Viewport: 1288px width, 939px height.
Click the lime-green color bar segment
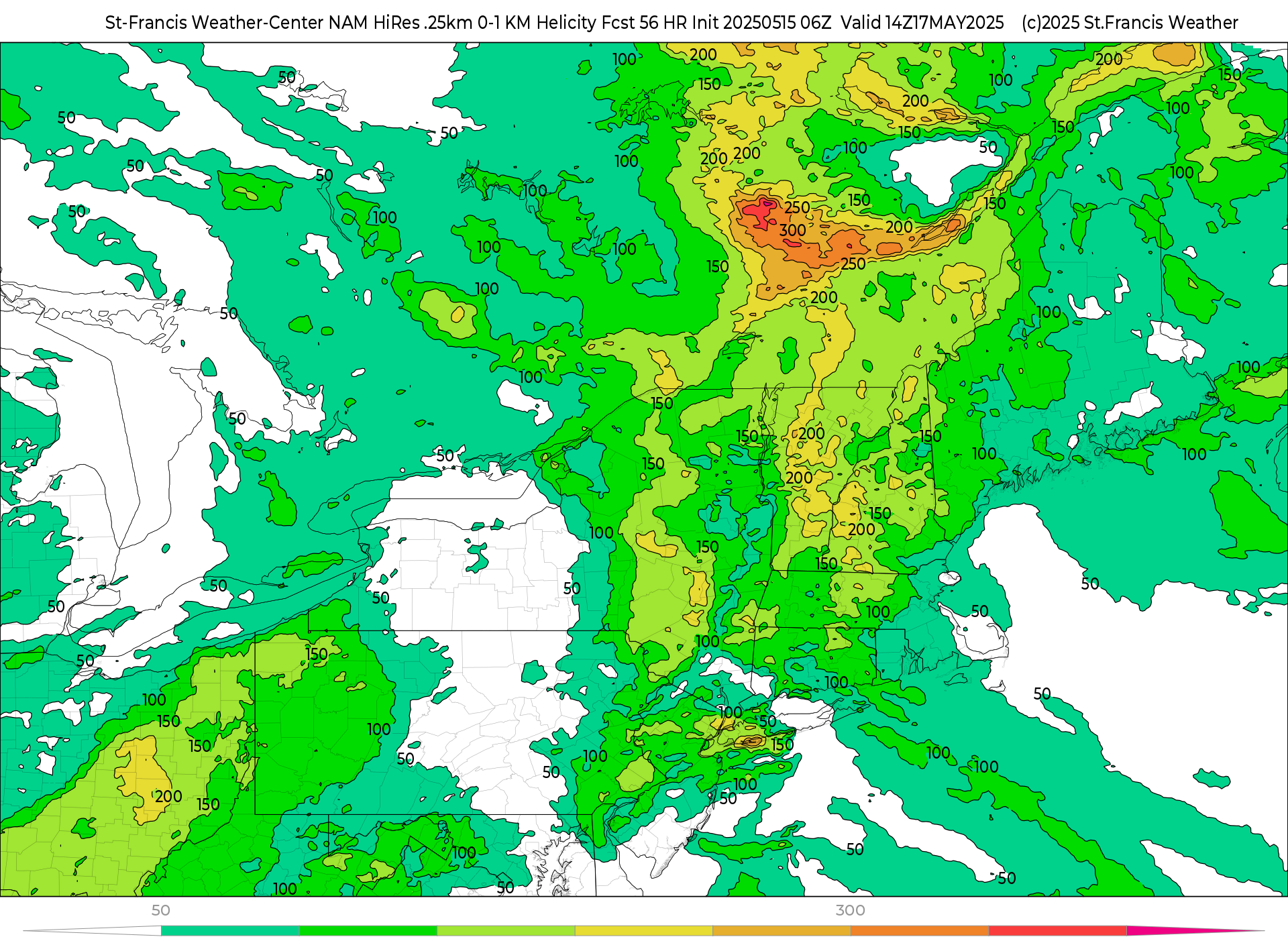coord(506,930)
